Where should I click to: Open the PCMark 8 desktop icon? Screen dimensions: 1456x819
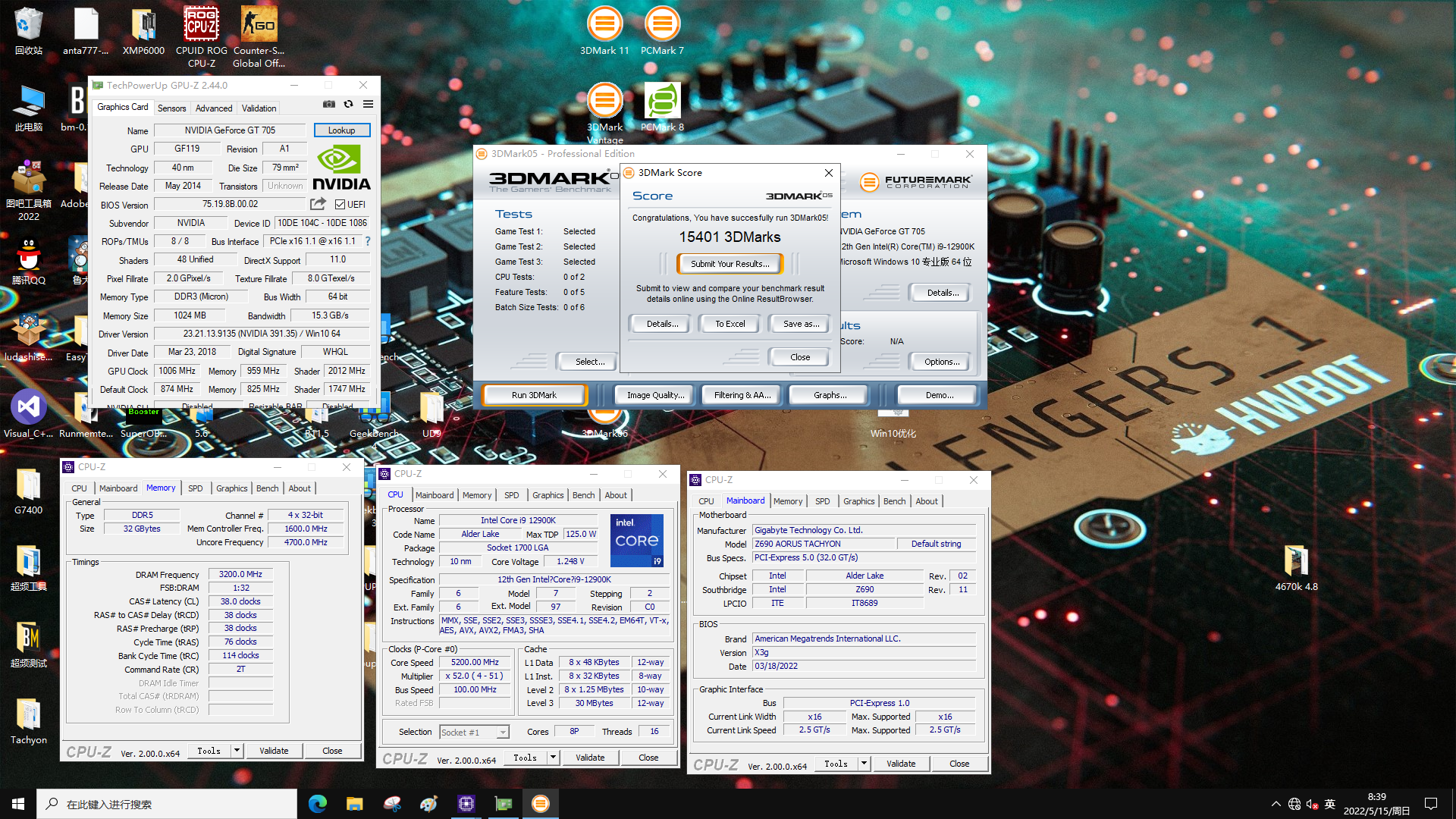coord(662,108)
